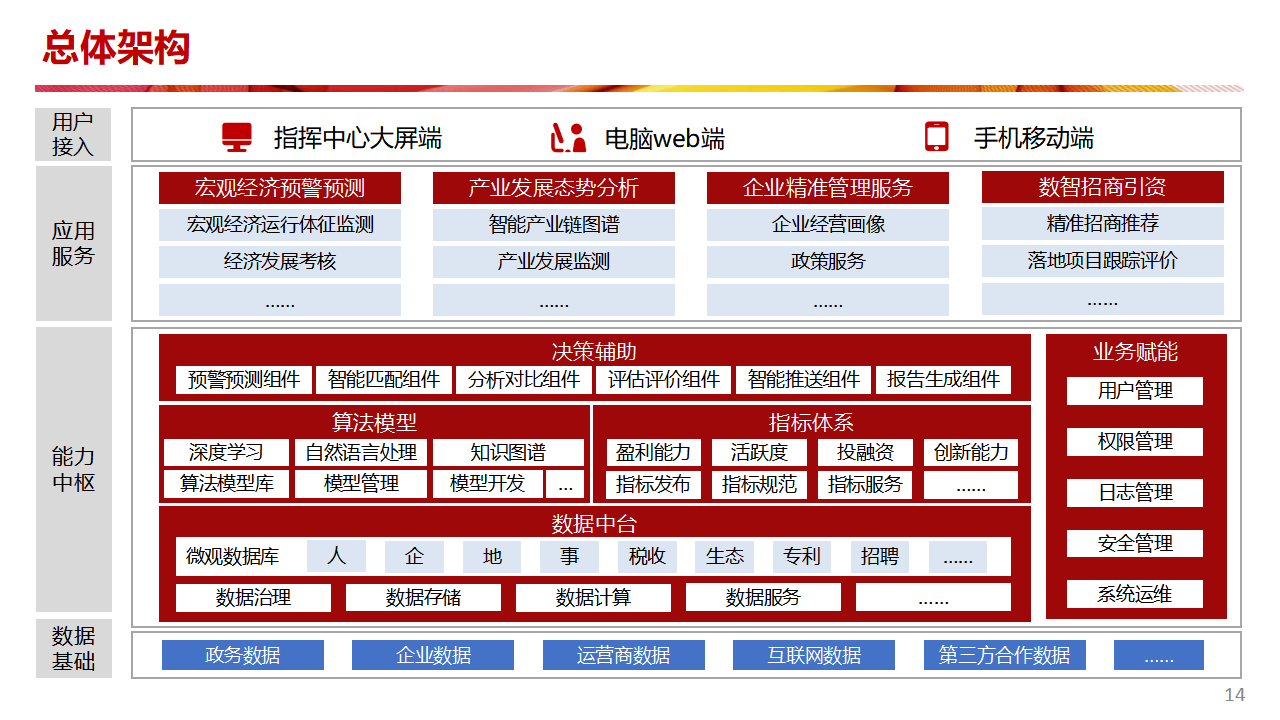Select the 电脑web端 label
Image resolution: width=1280 pixels, height=720 pixels.
click(x=665, y=138)
